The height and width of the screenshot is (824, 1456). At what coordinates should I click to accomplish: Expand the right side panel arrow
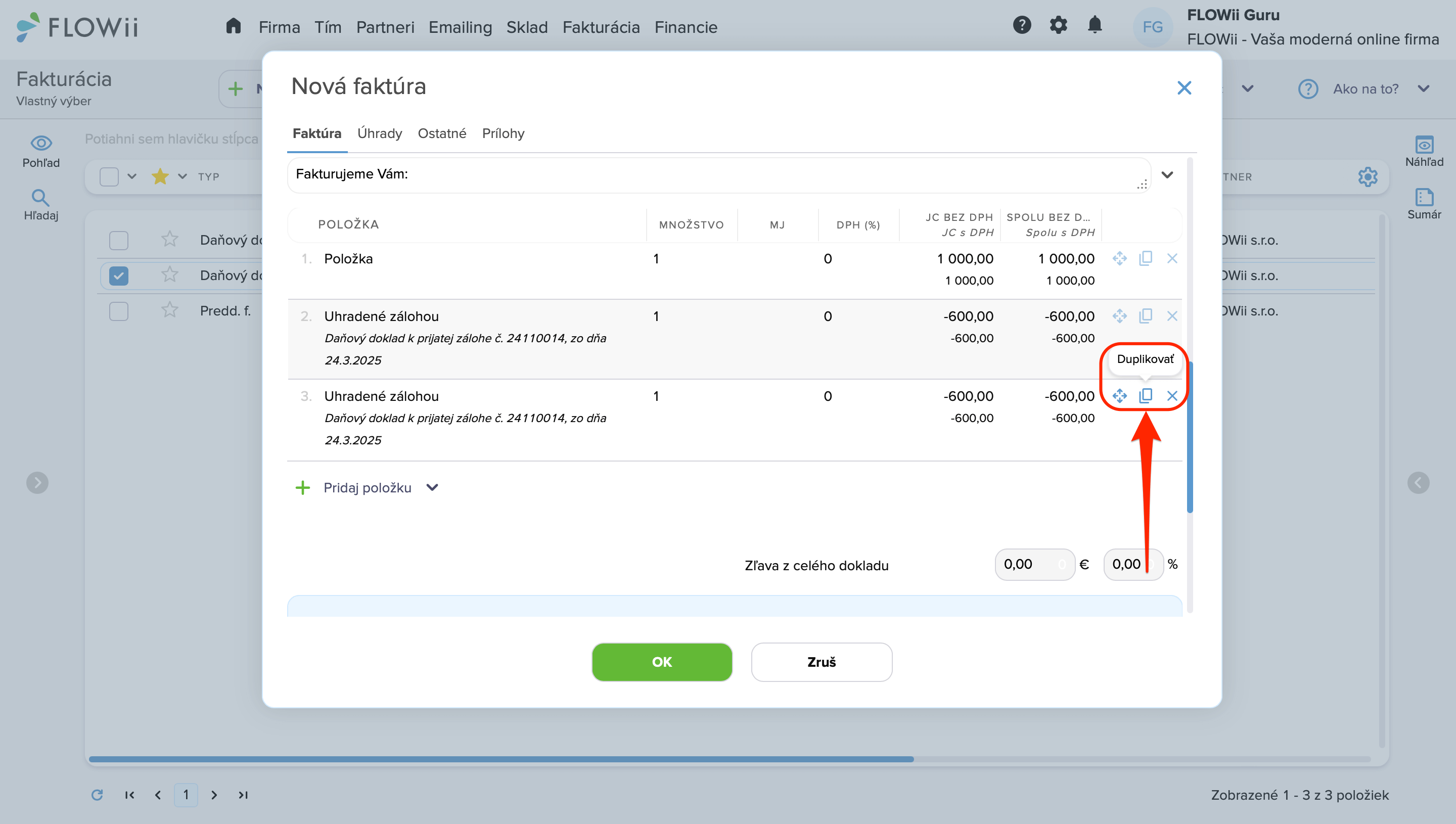[x=1418, y=483]
